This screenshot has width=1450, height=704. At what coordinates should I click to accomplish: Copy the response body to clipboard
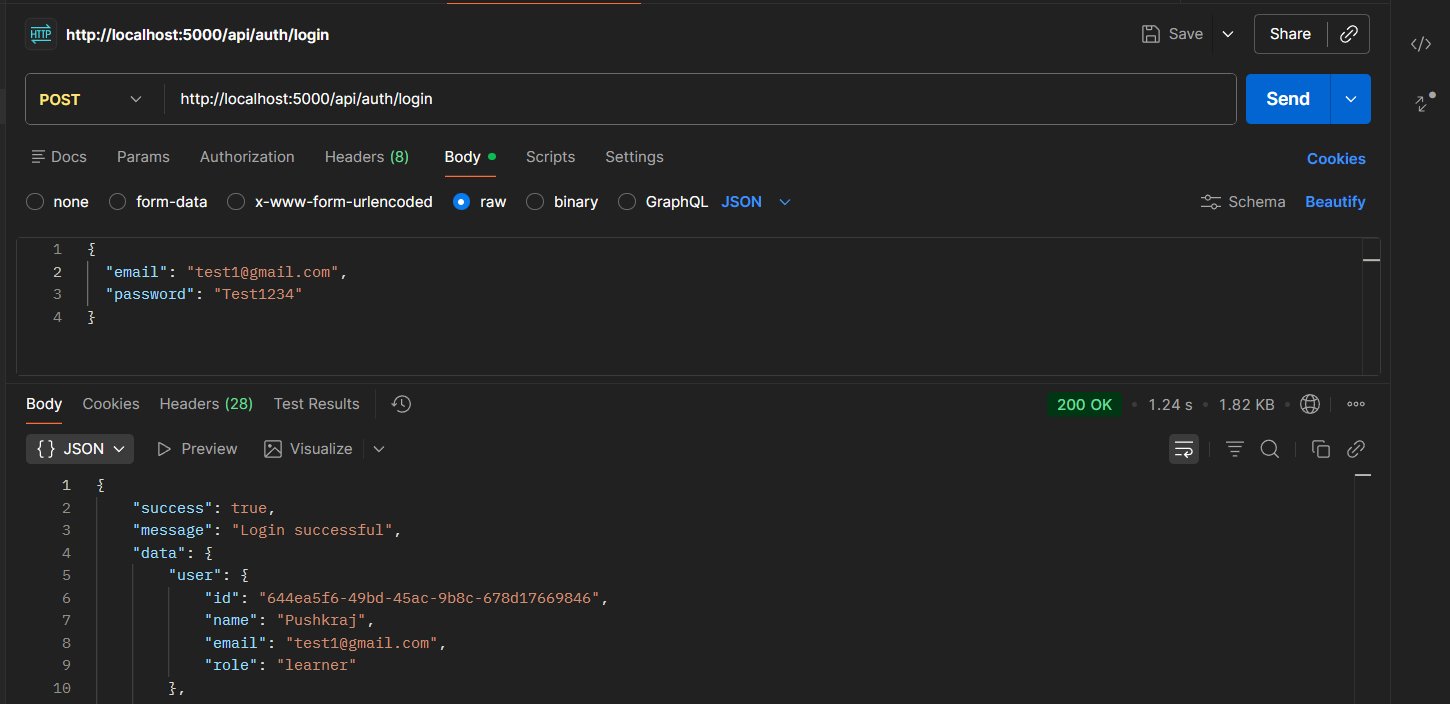(1321, 449)
